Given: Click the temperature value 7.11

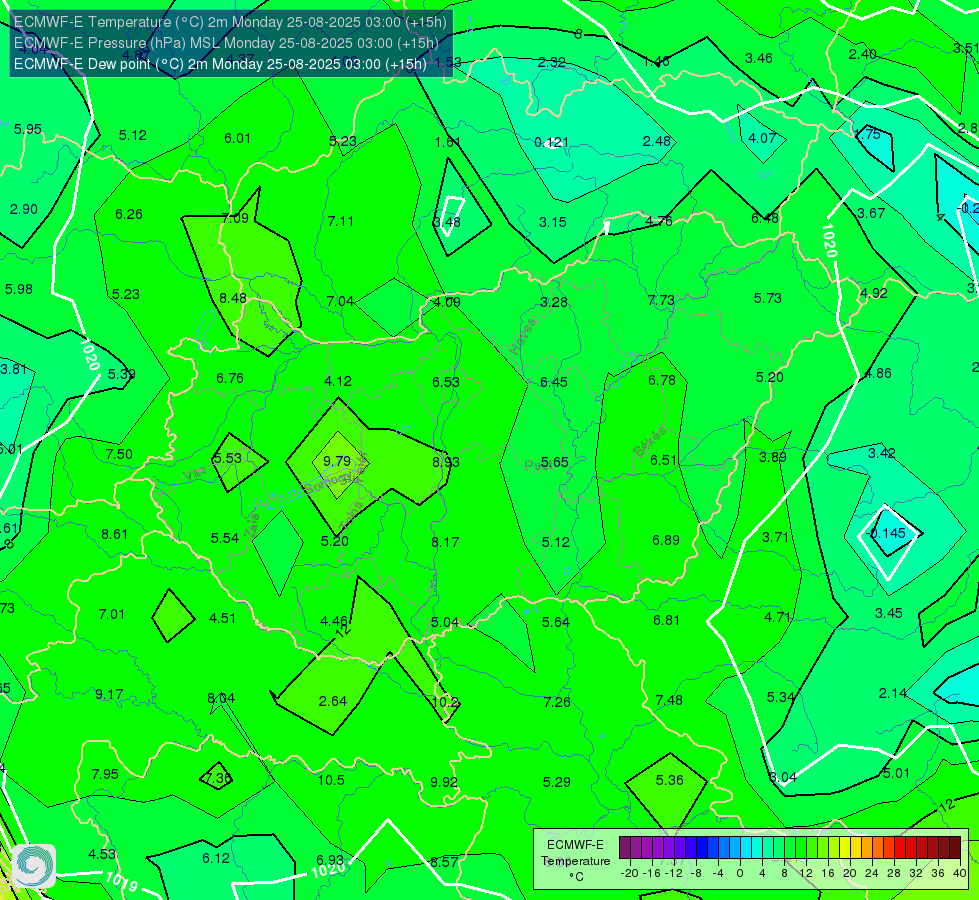Looking at the screenshot, I should point(340,221).
